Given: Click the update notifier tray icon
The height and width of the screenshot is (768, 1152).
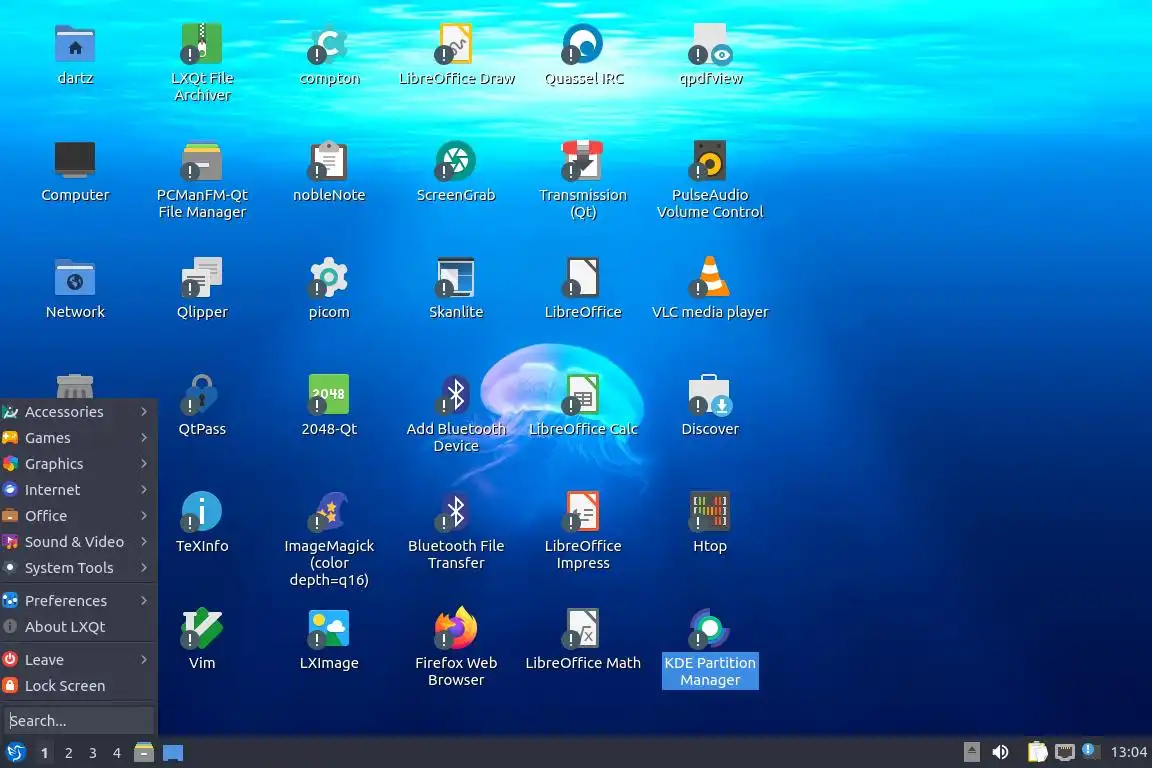Looking at the screenshot, I should tap(1090, 751).
